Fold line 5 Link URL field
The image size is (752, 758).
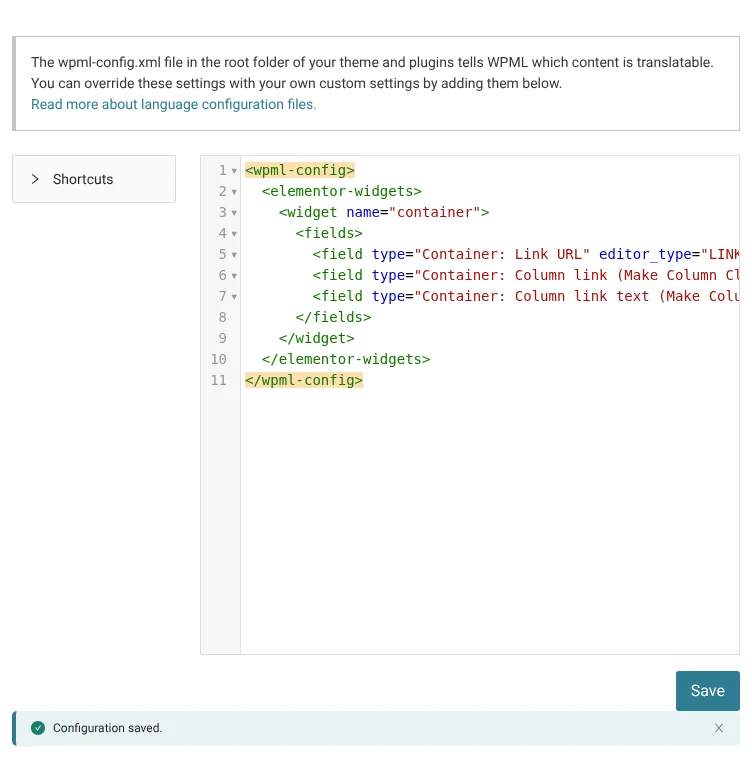click(234, 255)
